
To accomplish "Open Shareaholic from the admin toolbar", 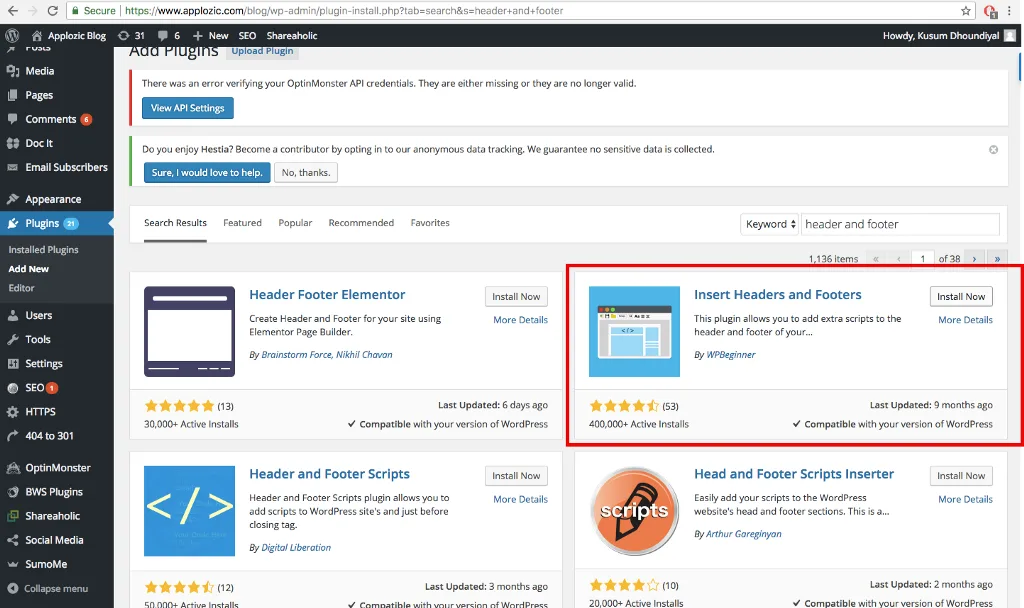I will [290, 34].
